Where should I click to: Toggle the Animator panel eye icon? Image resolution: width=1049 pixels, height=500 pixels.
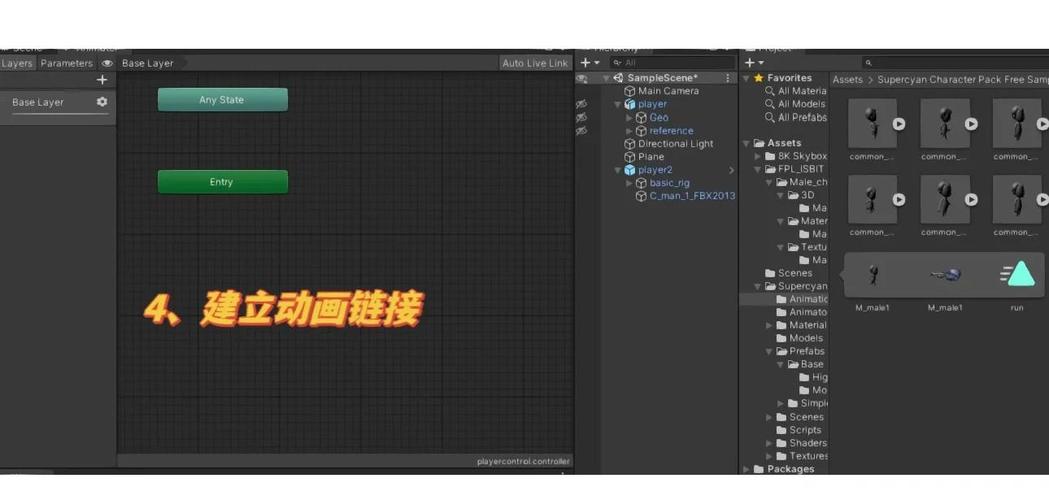tap(107, 63)
